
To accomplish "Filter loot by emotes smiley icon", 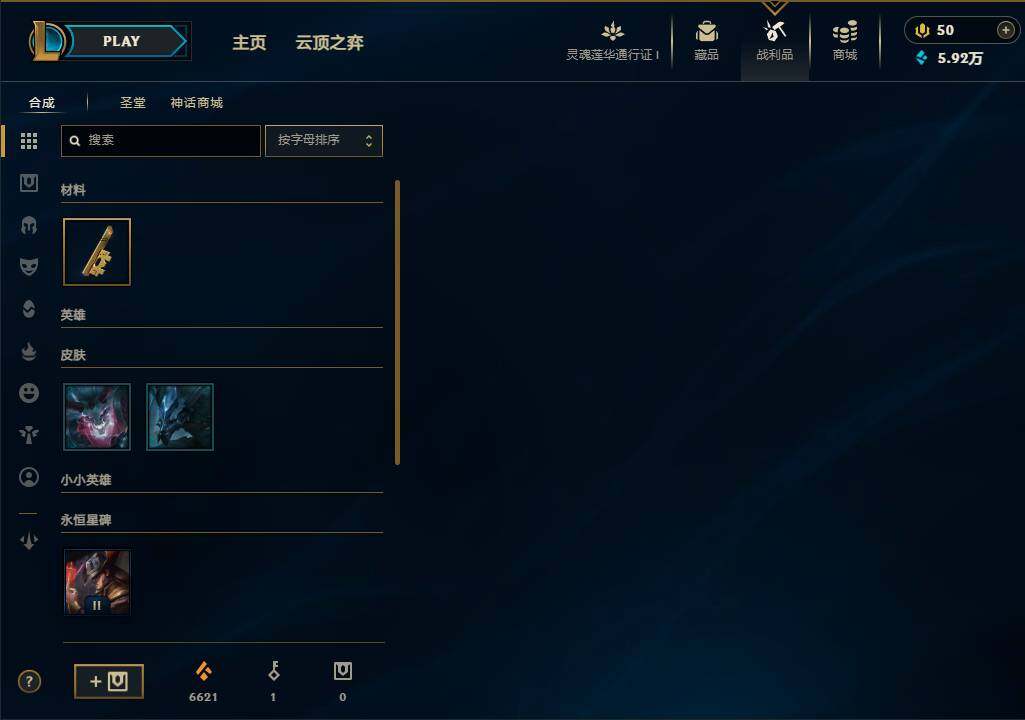I will click(29, 393).
